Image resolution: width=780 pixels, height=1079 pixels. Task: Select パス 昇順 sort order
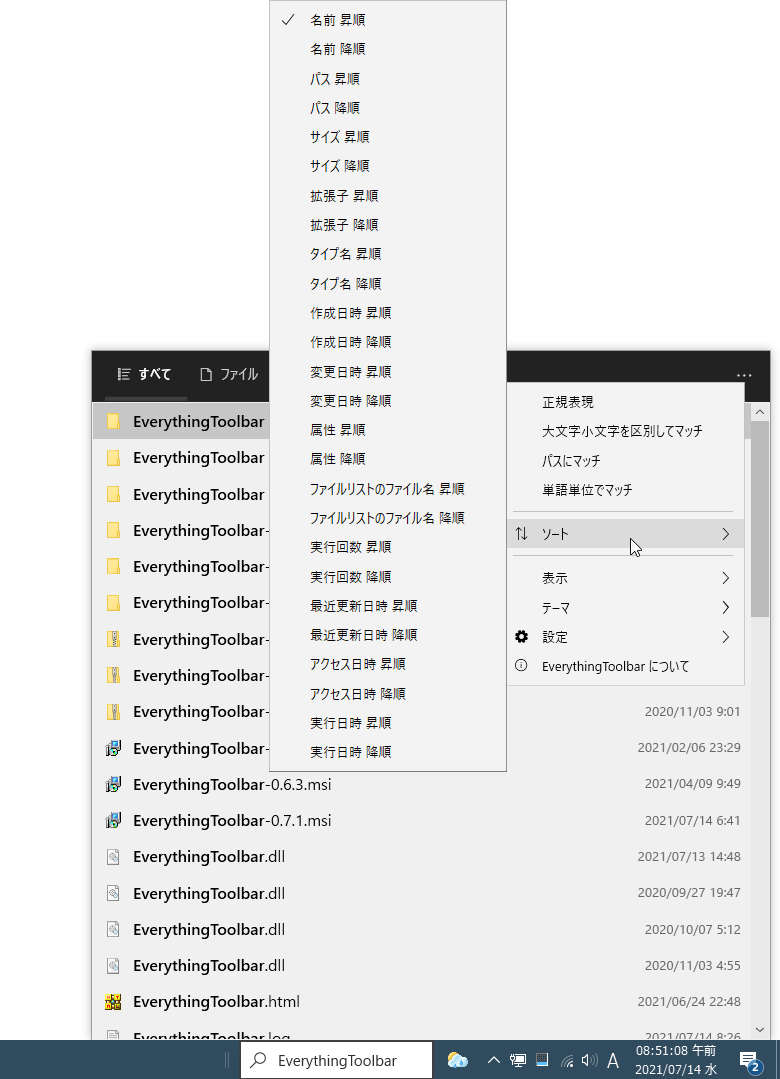388,78
